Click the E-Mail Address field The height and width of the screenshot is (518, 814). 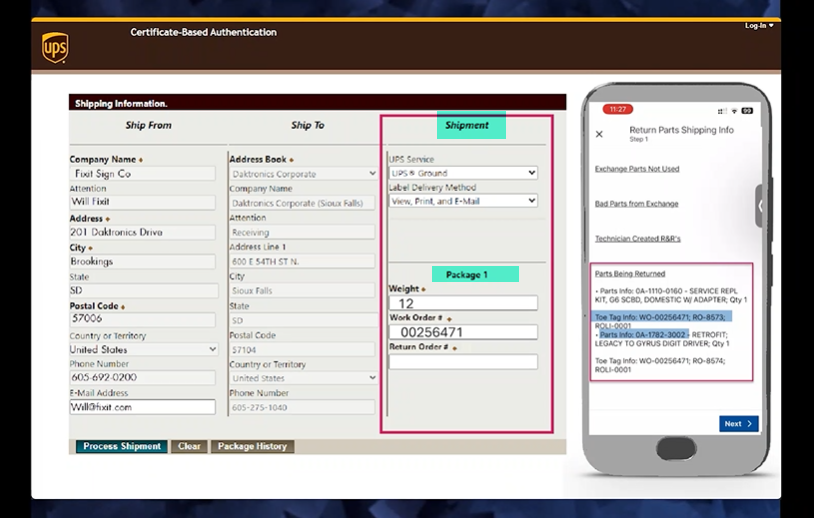pos(143,407)
